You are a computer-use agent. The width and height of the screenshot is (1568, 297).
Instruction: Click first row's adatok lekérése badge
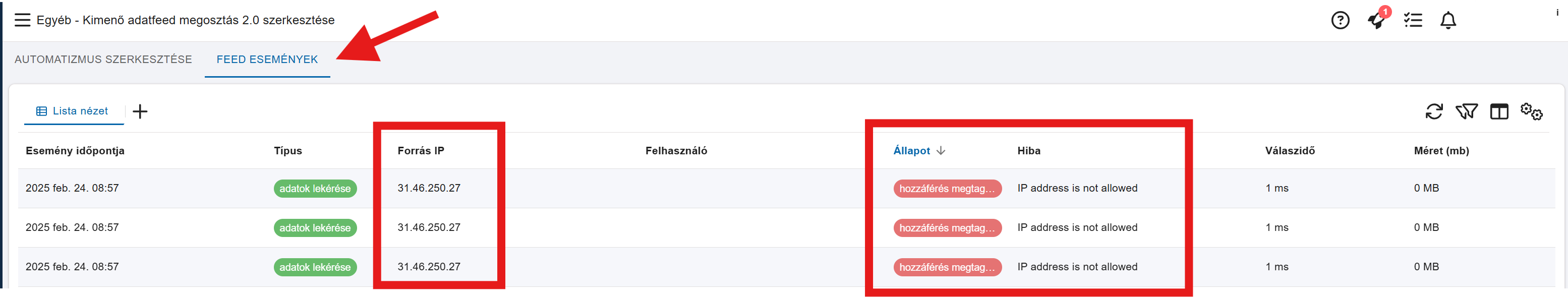pyautogui.click(x=315, y=189)
